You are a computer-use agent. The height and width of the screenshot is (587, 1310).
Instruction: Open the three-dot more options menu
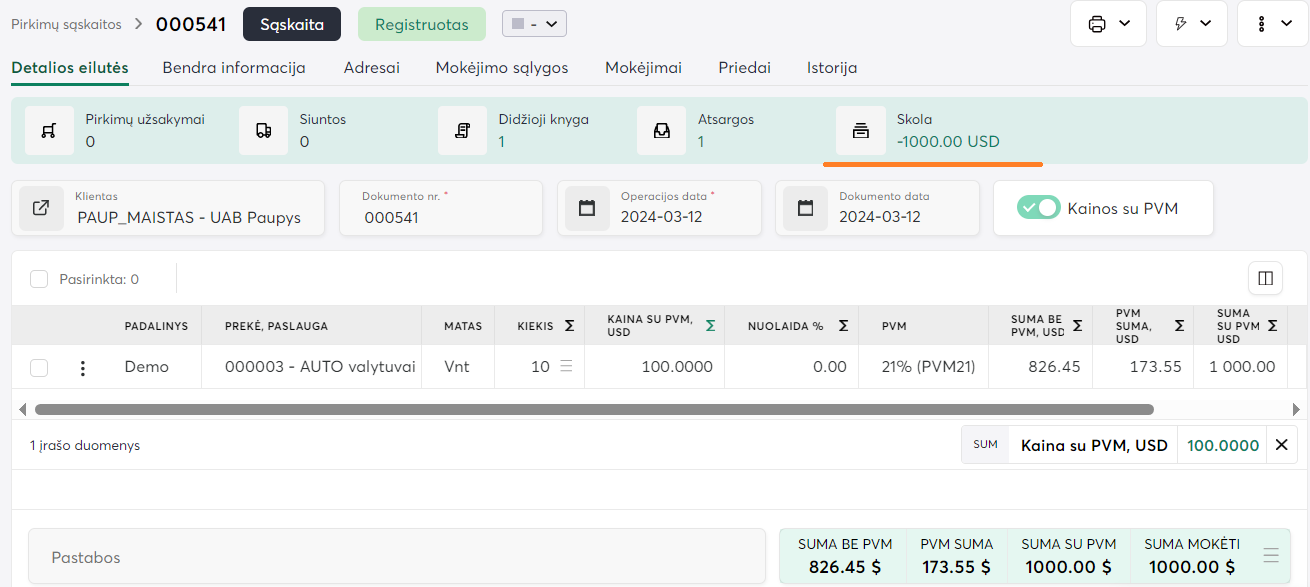1264,24
